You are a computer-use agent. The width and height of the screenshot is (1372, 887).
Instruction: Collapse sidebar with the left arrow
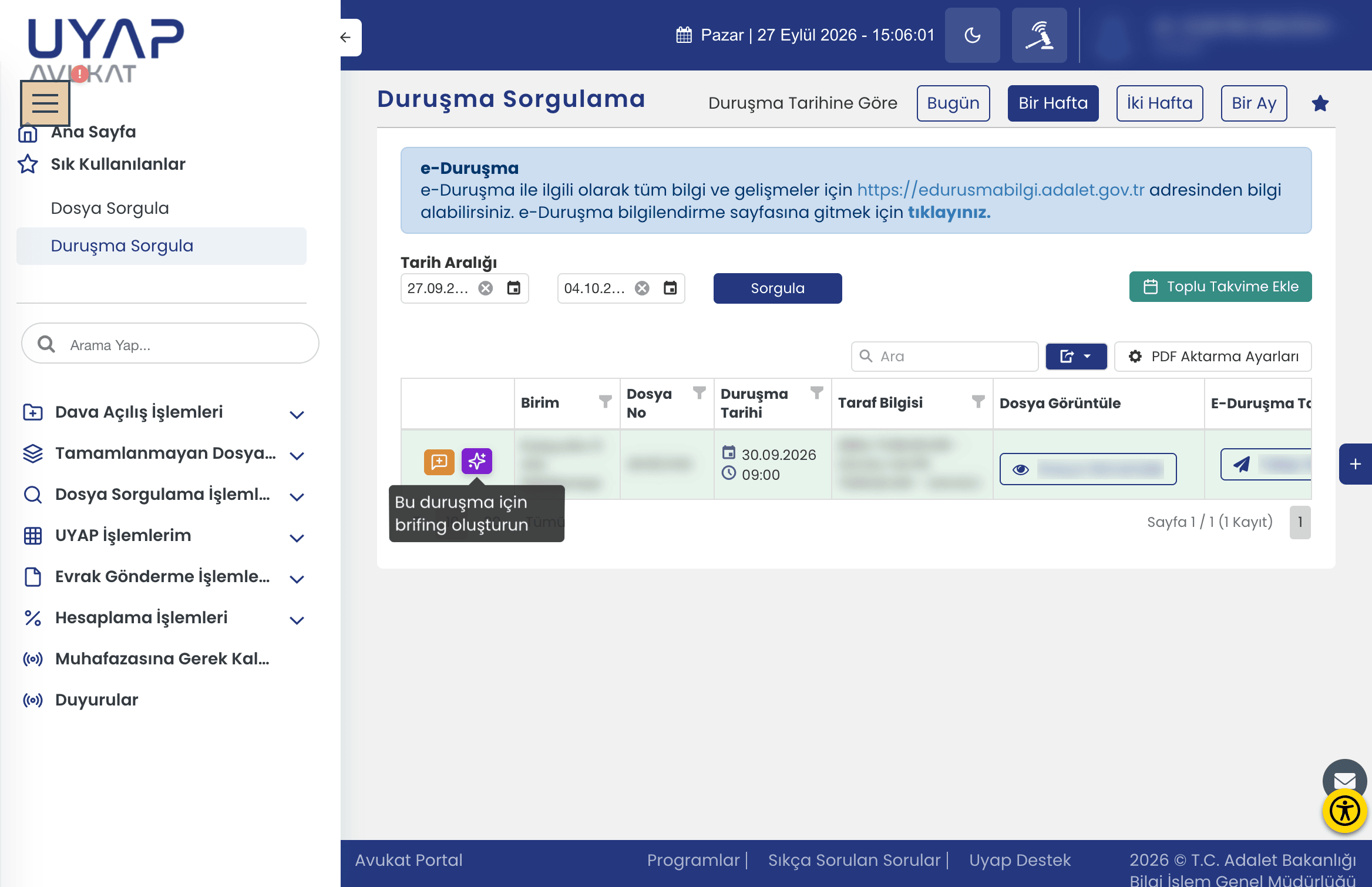coord(346,38)
